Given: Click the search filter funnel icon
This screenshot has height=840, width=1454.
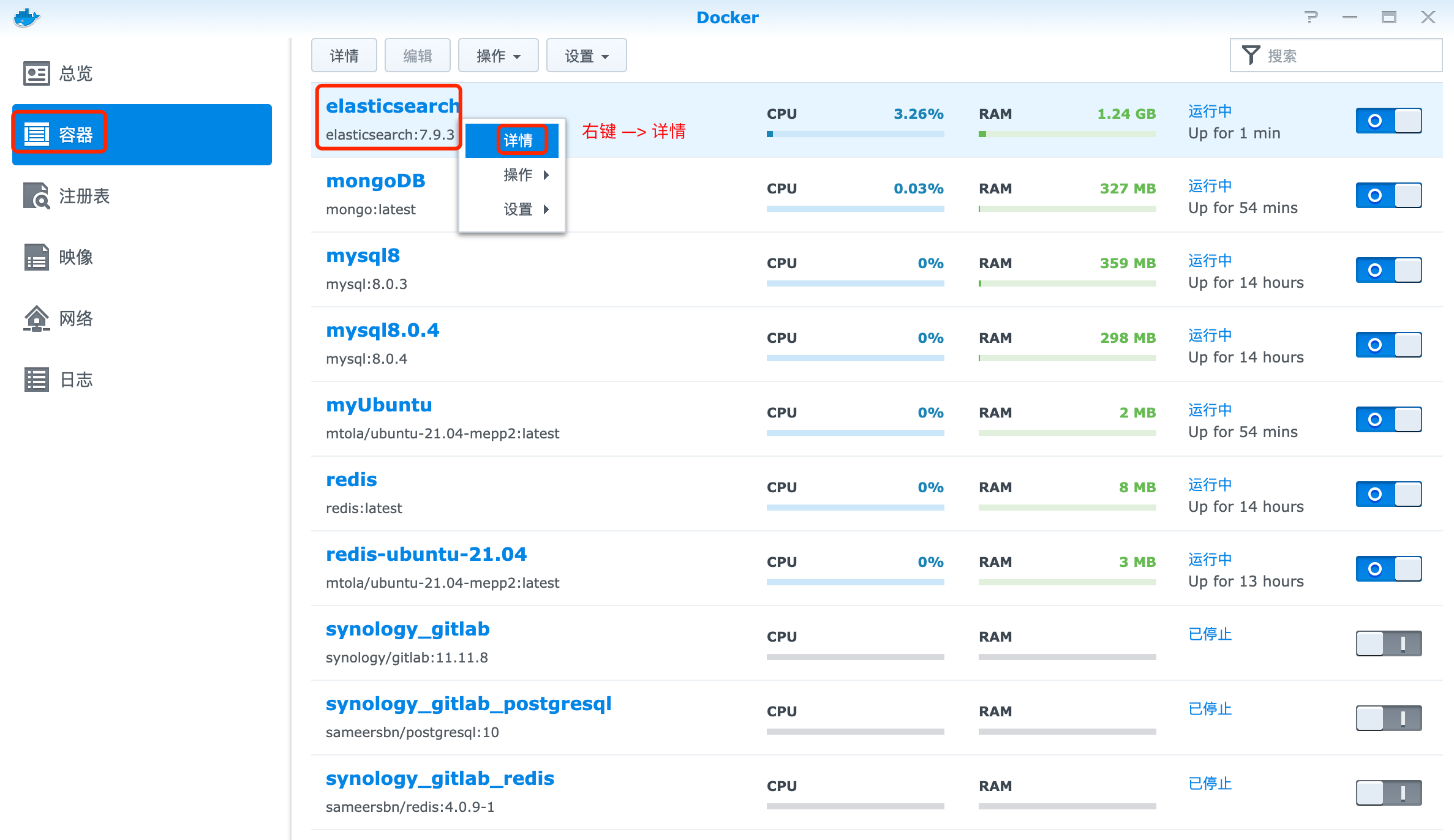Looking at the screenshot, I should [x=1251, y=55].
